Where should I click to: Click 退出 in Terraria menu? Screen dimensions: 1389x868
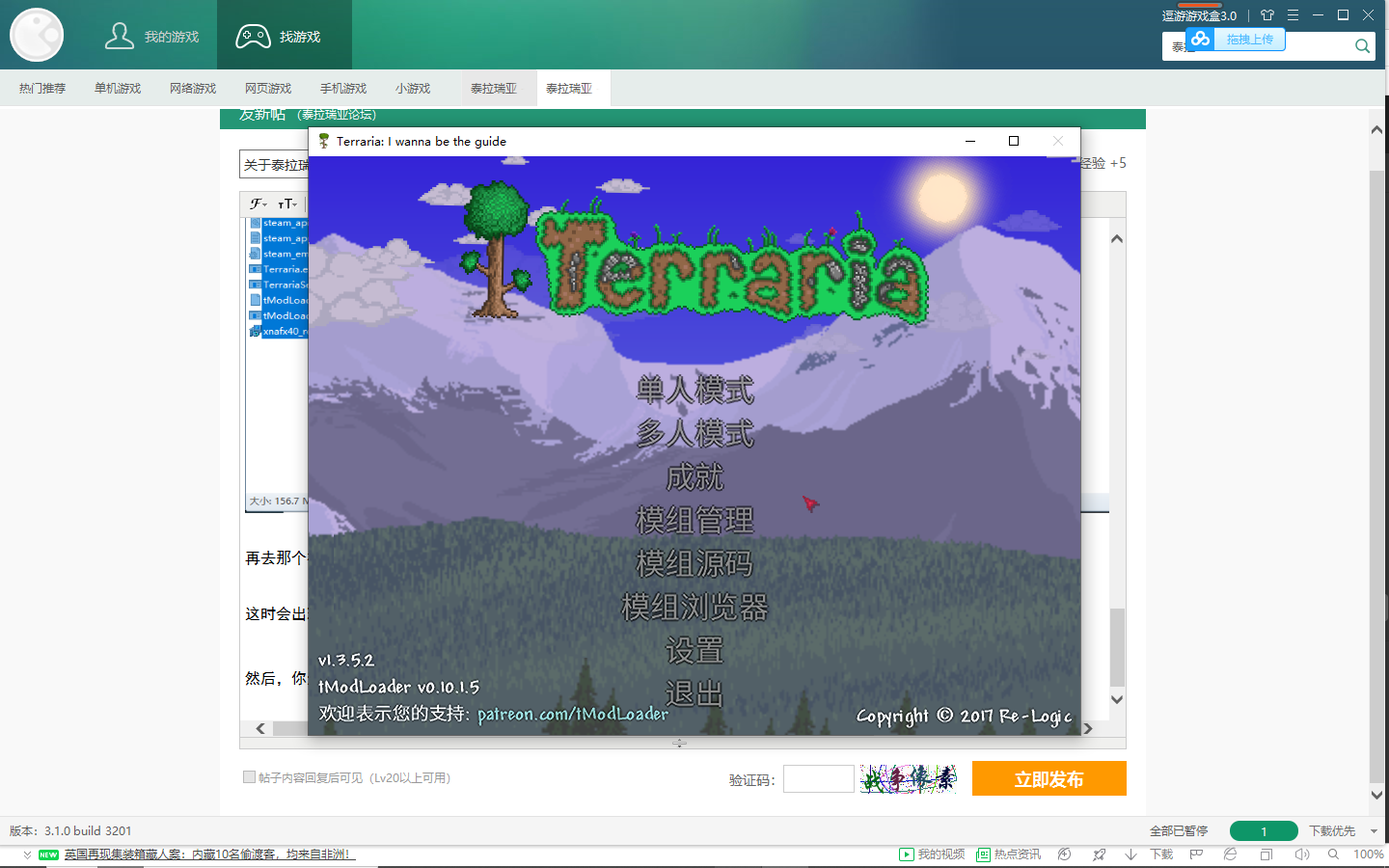(694, 694)
